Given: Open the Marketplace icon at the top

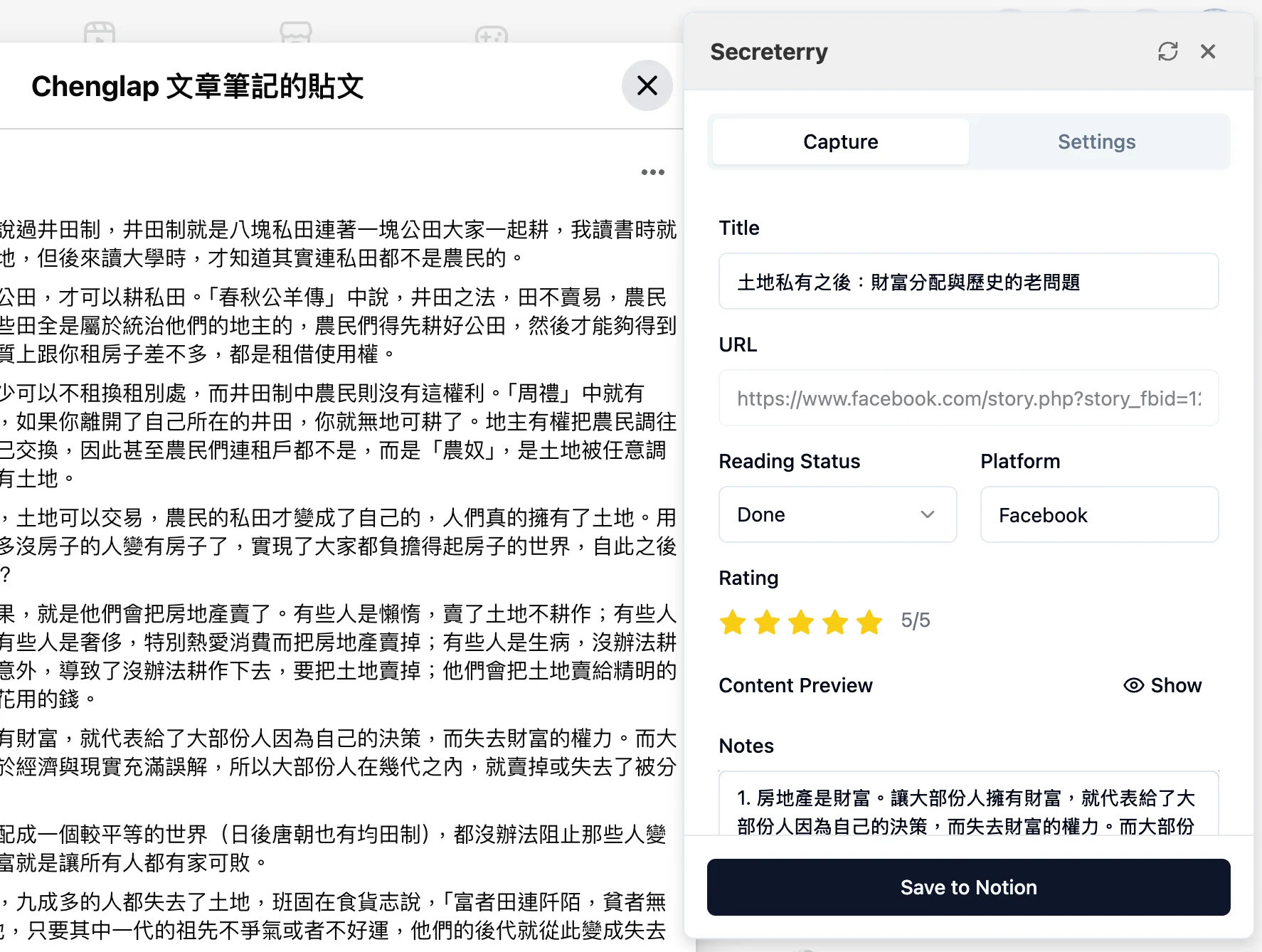Looking at the screenshot, I should (x=297, y=32).
